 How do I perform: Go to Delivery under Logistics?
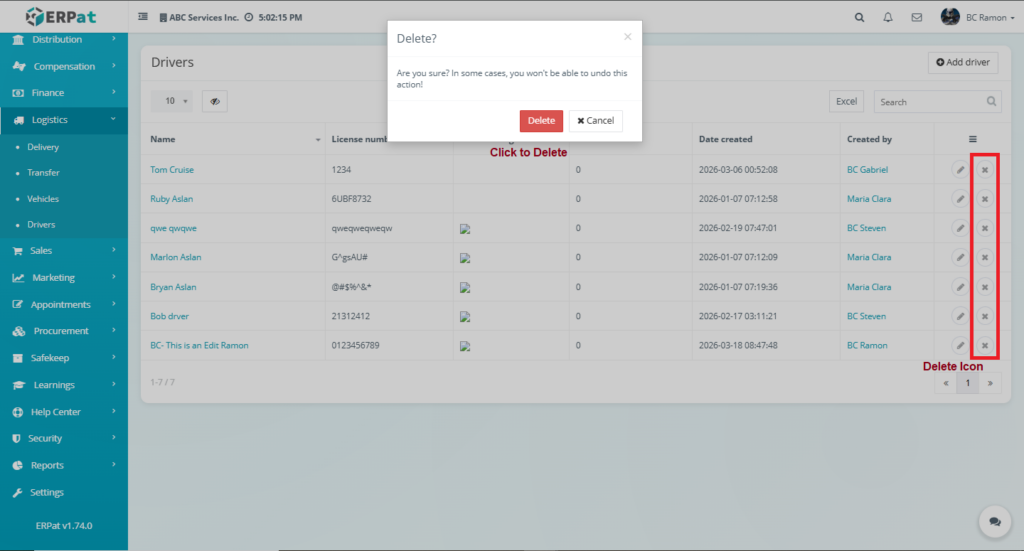coord(43,147)
